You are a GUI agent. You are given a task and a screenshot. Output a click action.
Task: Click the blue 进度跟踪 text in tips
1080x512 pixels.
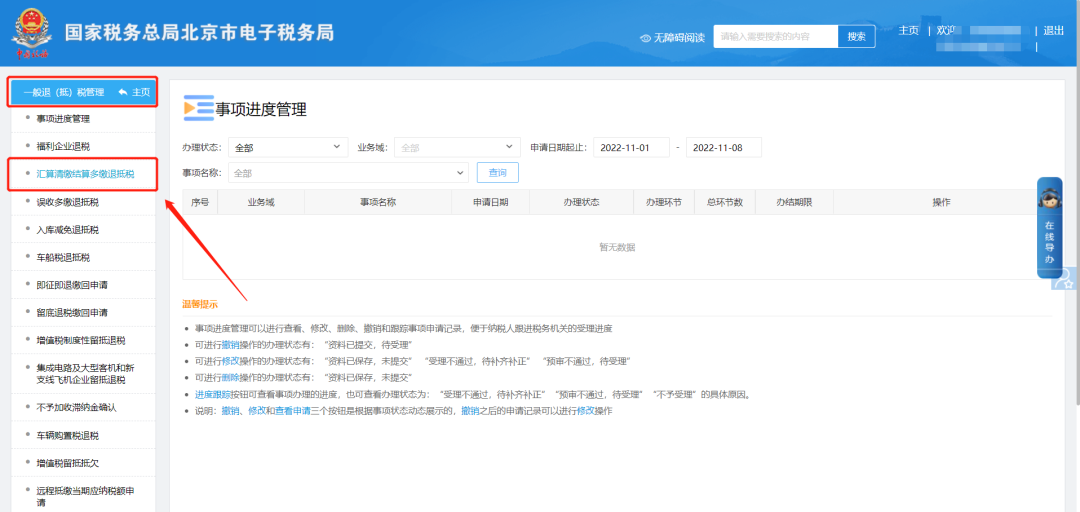(x=212, y=395)
